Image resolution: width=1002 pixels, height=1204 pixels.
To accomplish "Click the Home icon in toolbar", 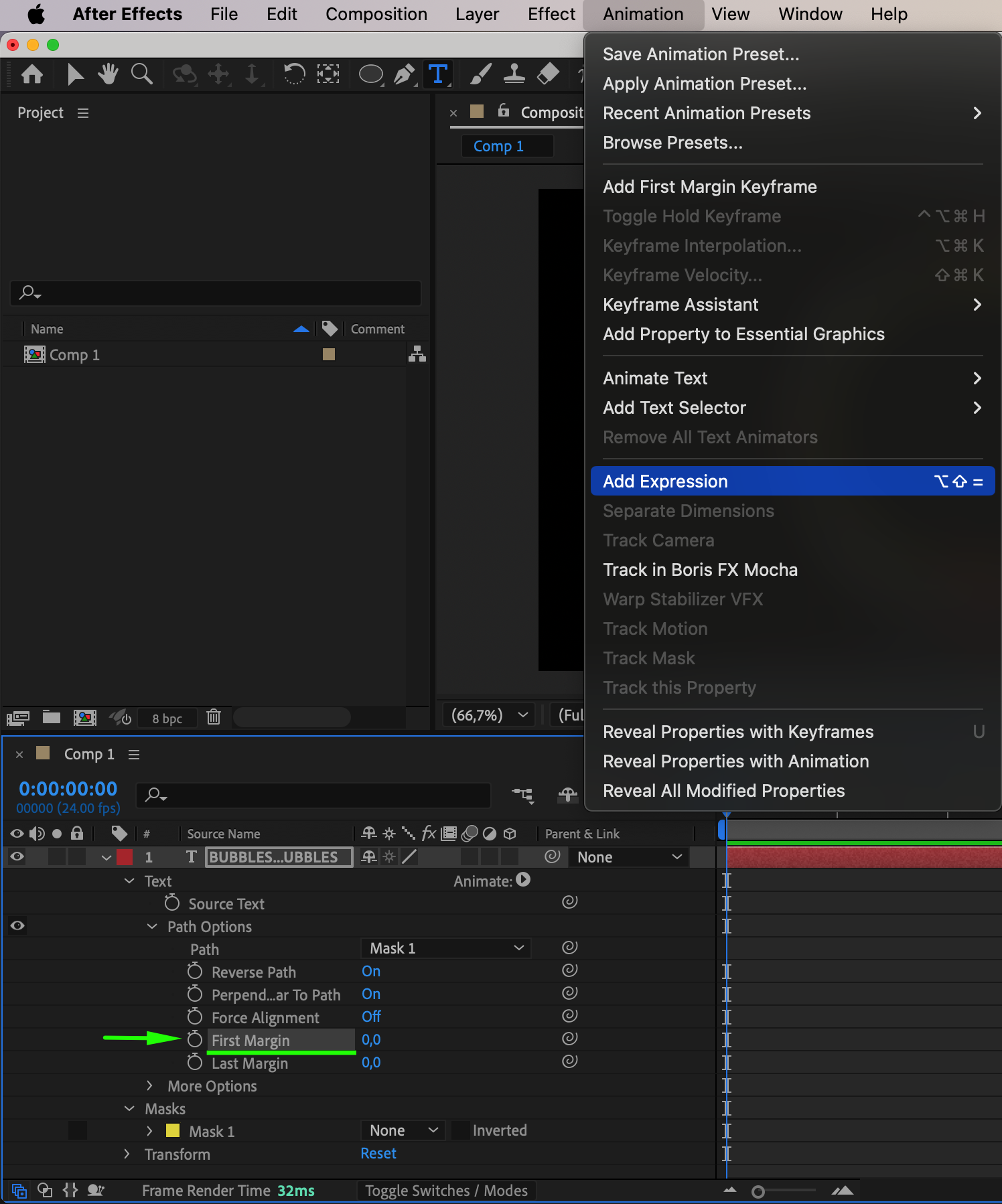I will pyautogui.click(x=32, y=74).
